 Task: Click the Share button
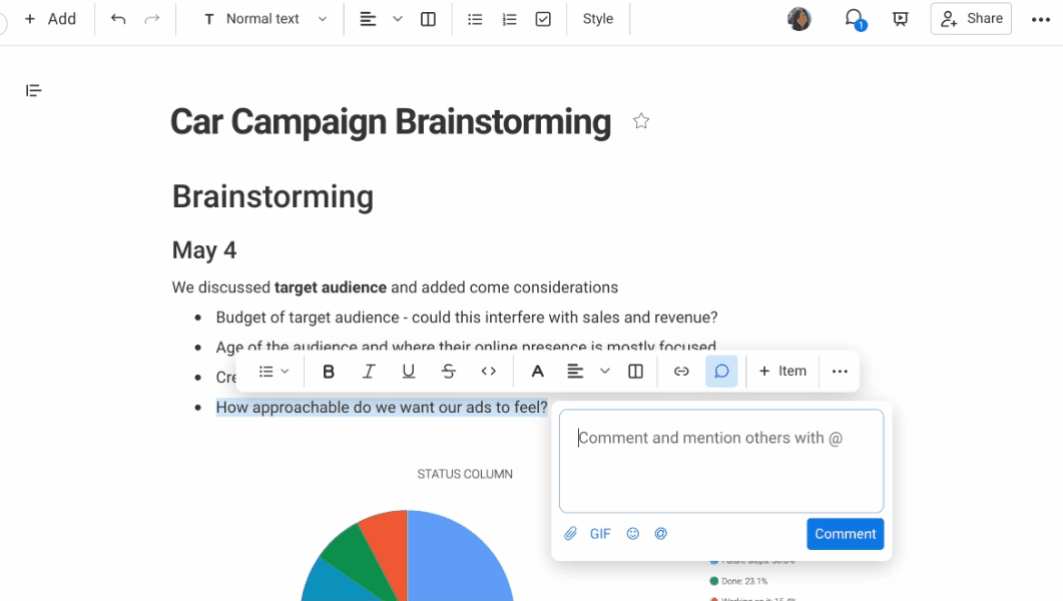pos(971,19)
